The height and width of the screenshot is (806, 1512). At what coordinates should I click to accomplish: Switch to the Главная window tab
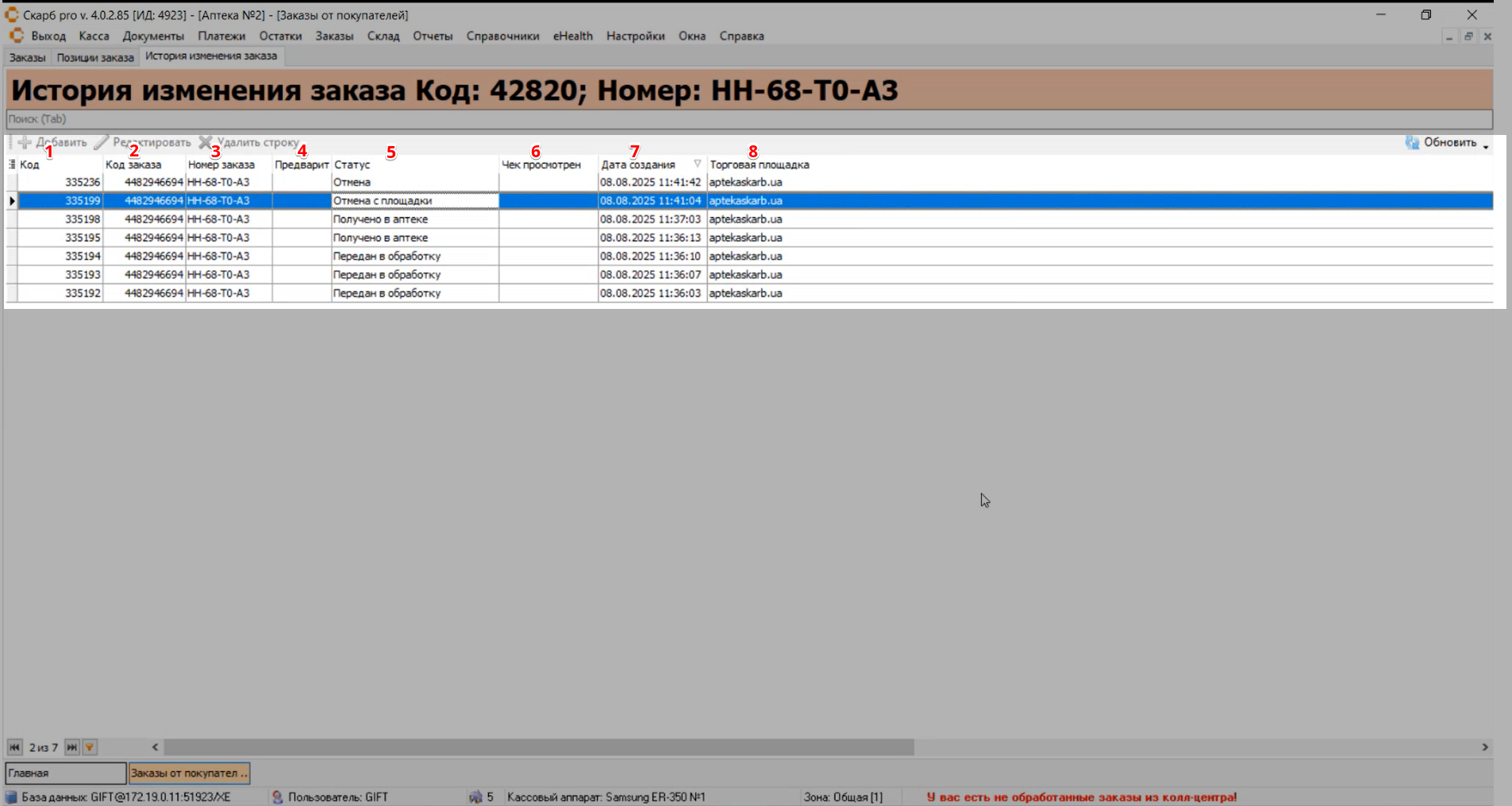click(65, 773)
